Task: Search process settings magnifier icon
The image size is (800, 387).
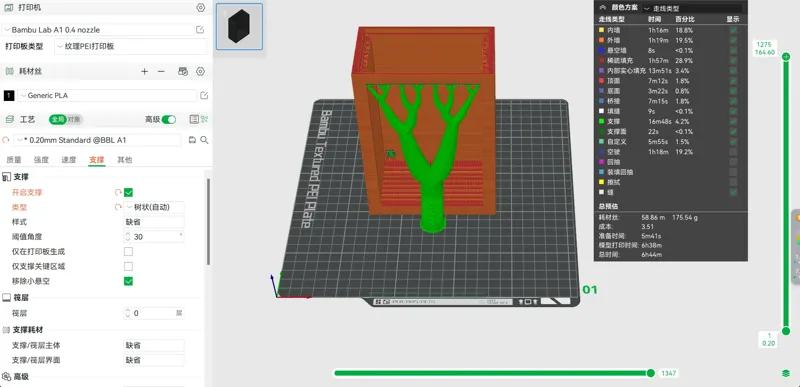Action: coord(204,140)
